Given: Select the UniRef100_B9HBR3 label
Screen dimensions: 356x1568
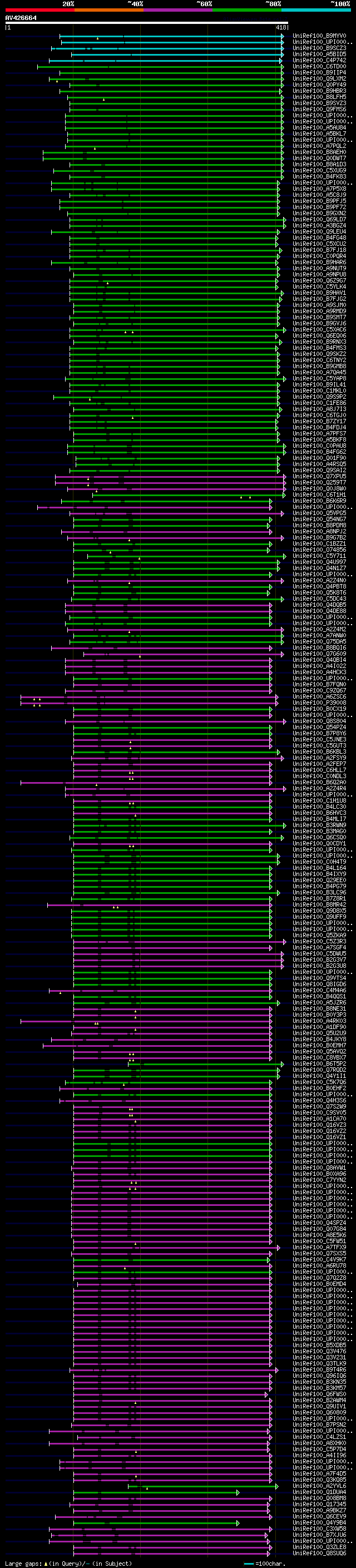Looking at the screenshot, I should tap(319, 91).
